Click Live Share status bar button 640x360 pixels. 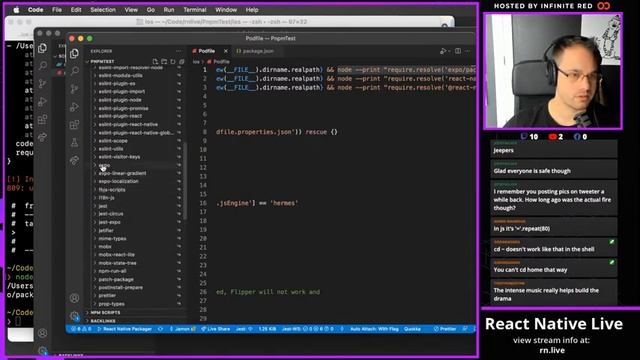pos(215,329)
